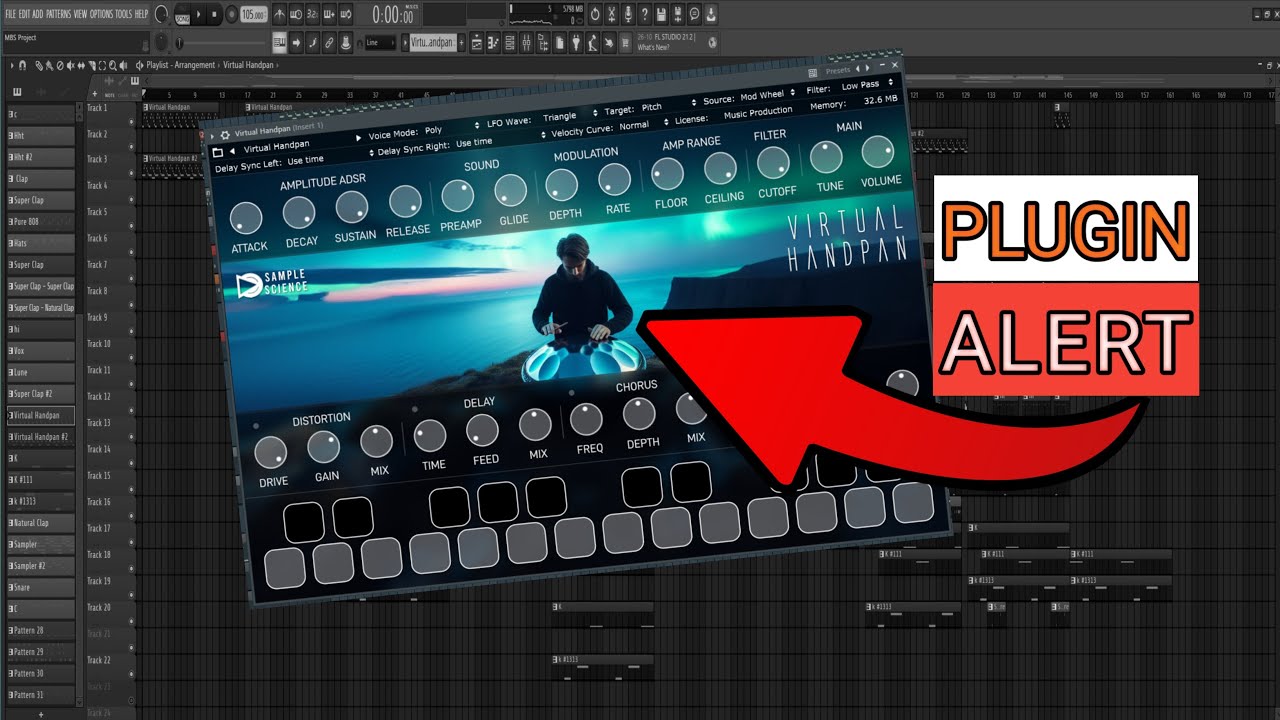
Task: Open Virtual Handpan plugin gear settings
Action: [x=224, y=135]
